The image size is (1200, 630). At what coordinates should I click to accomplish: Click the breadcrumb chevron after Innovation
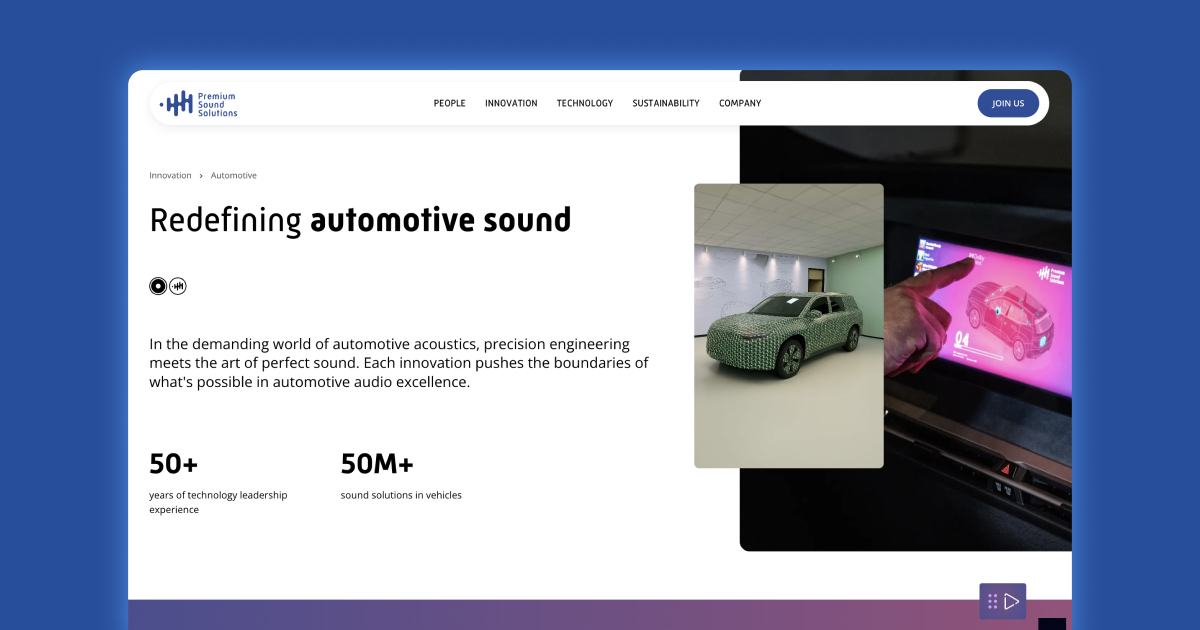tap(200, 175)
